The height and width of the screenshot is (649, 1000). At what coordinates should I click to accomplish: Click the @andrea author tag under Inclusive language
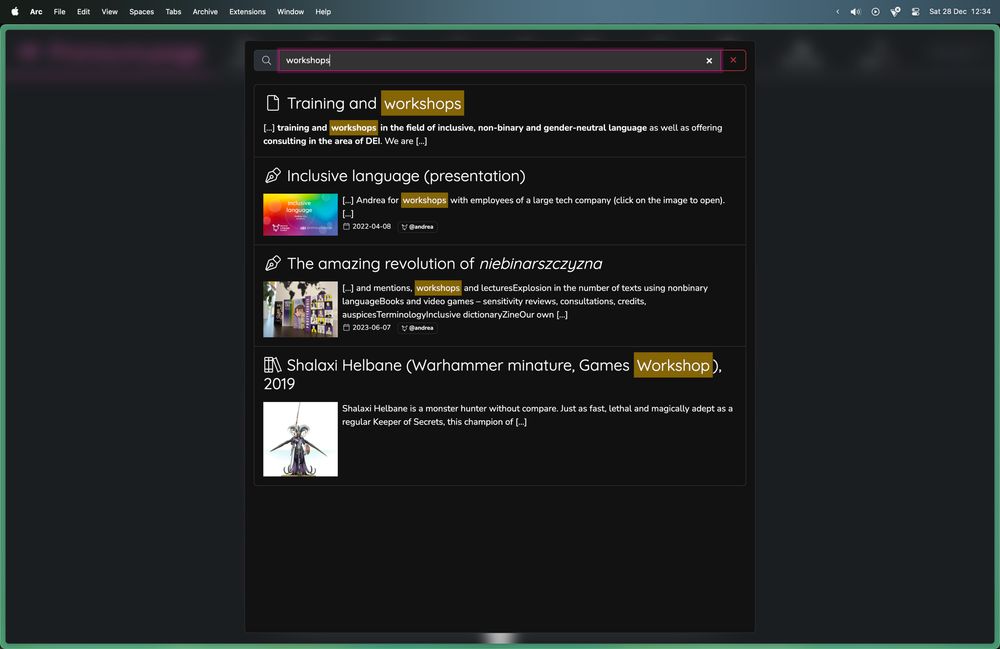[x=418, y=226]
